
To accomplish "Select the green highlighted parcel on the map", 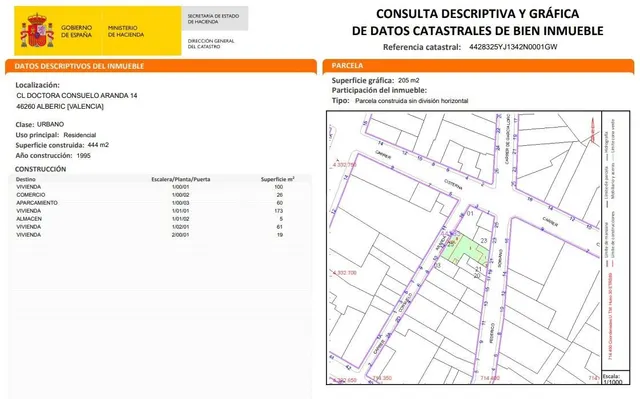I will pos(465,250).
